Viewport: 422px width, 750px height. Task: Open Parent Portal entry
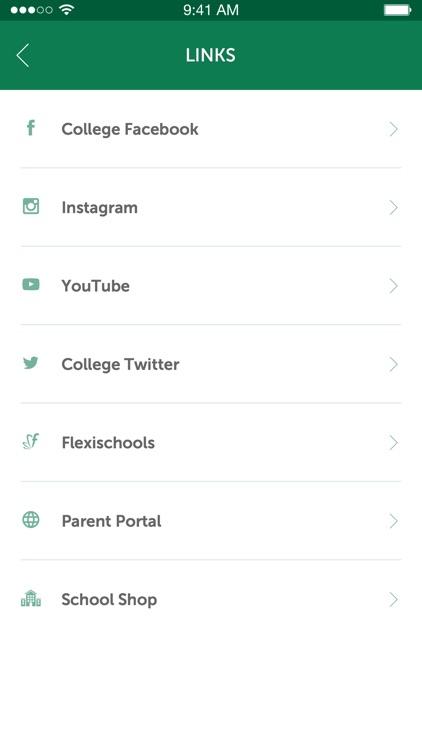[211, 521]
